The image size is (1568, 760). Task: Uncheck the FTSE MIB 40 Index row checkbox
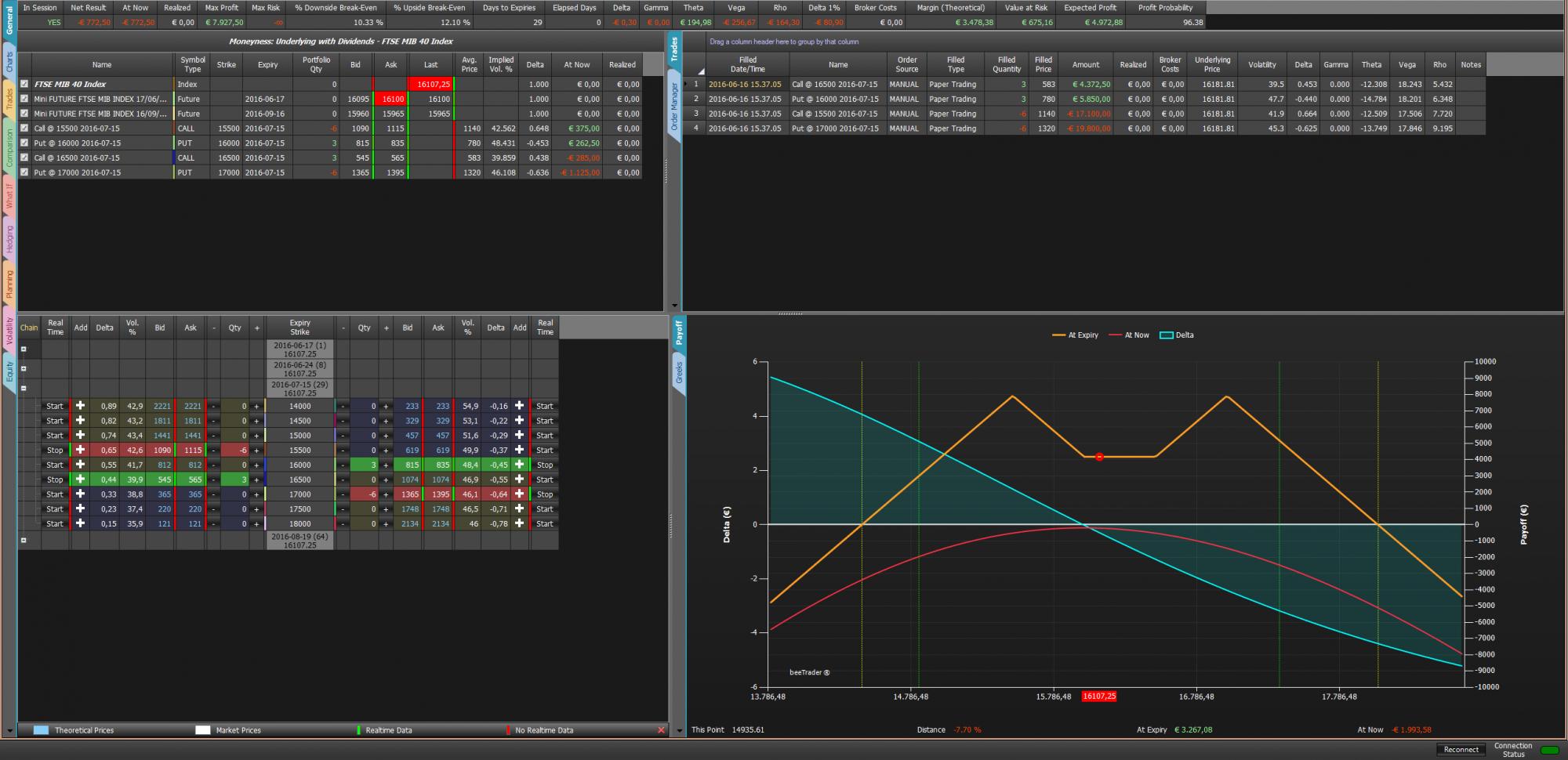click(x=25, y=84)
